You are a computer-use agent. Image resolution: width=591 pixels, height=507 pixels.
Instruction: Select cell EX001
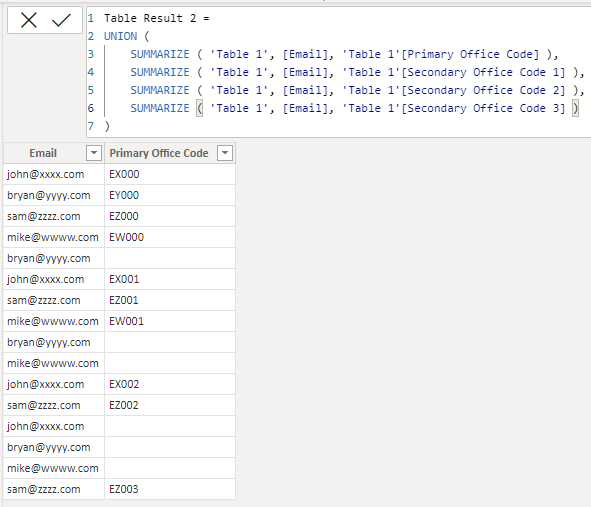[x=170, y=279]
